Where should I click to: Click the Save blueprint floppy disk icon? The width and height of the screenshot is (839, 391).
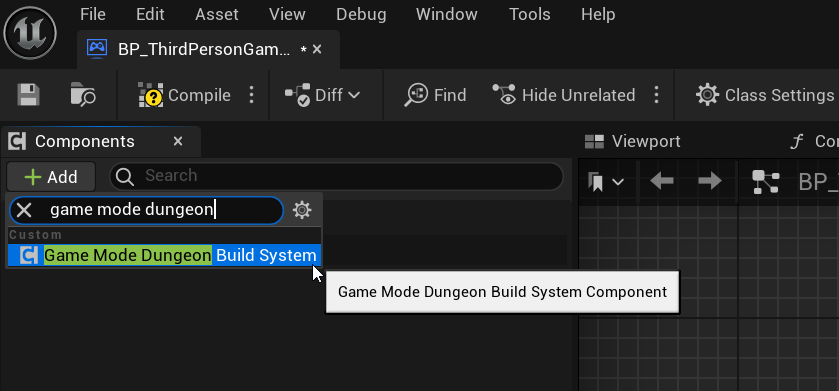click(28, 95)
